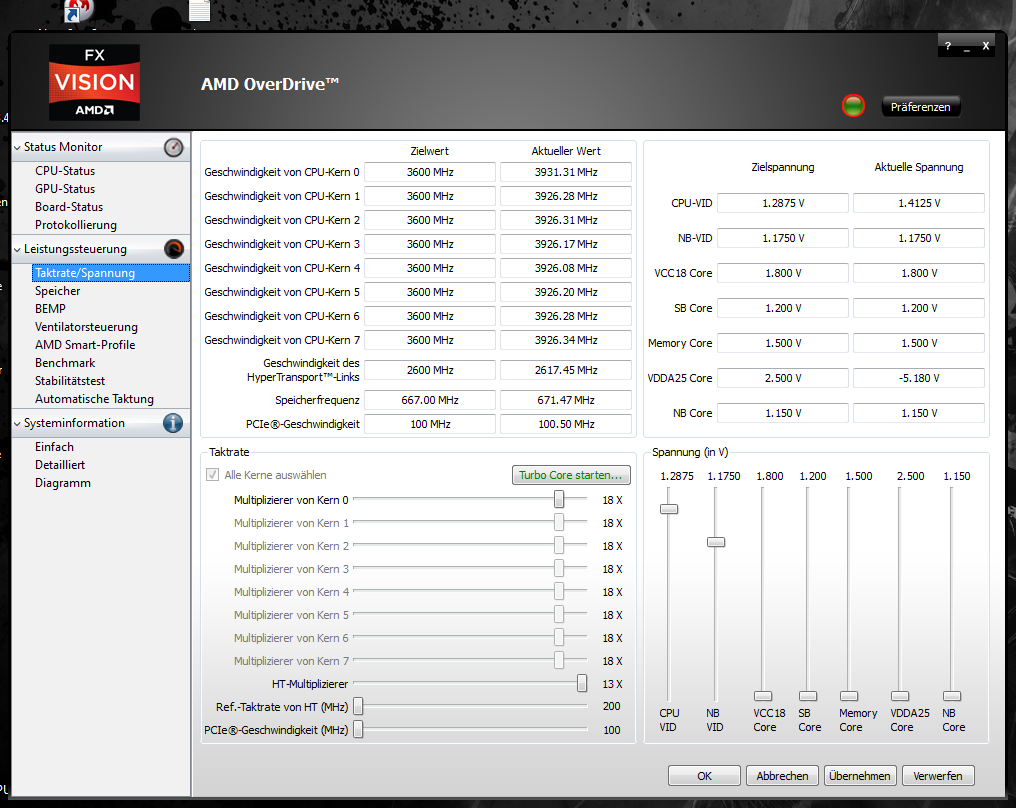This screenshot has height=808, width=1016.
Task: Click Multiplizierer von Kern 7 slider handle
Action: coord(559,660)
